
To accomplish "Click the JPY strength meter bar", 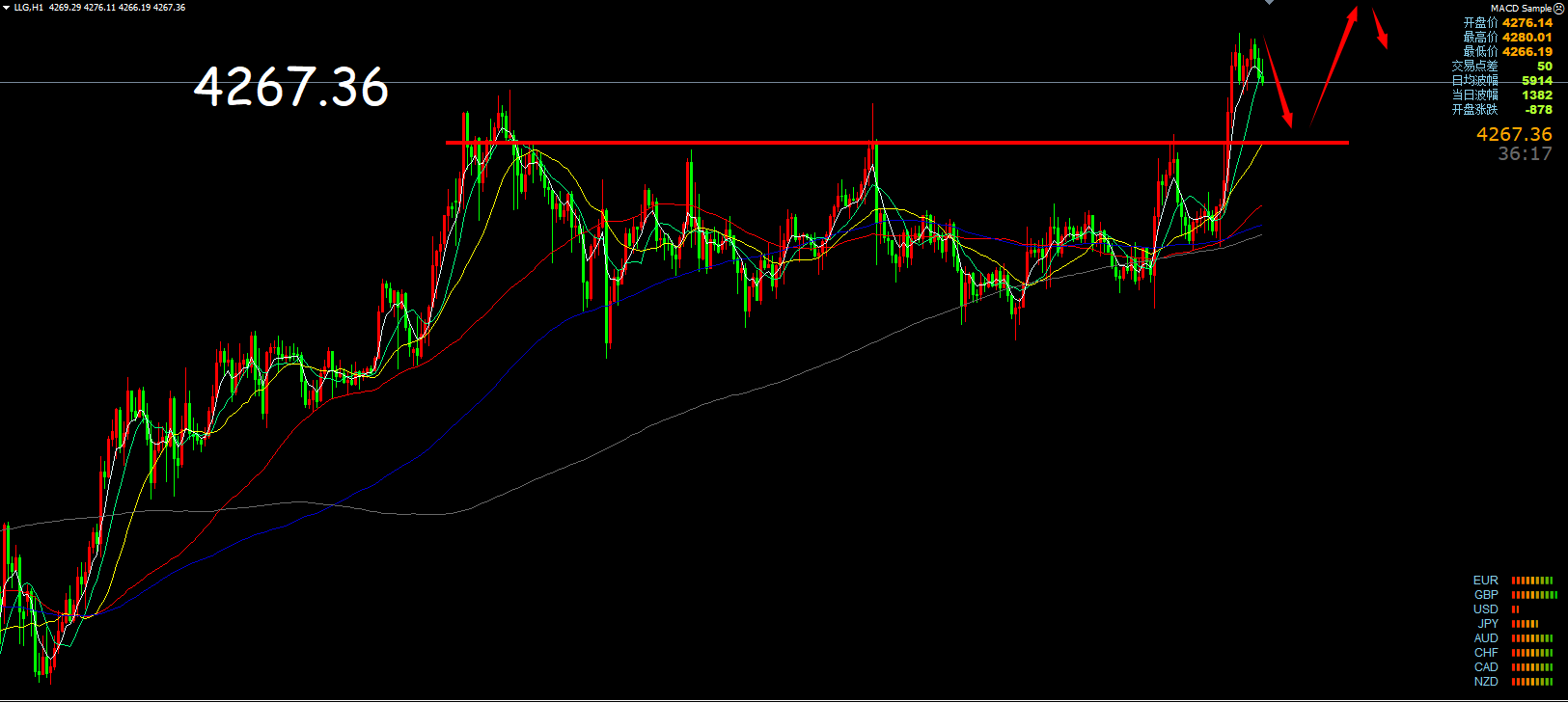I will (x=1525, y=624).
